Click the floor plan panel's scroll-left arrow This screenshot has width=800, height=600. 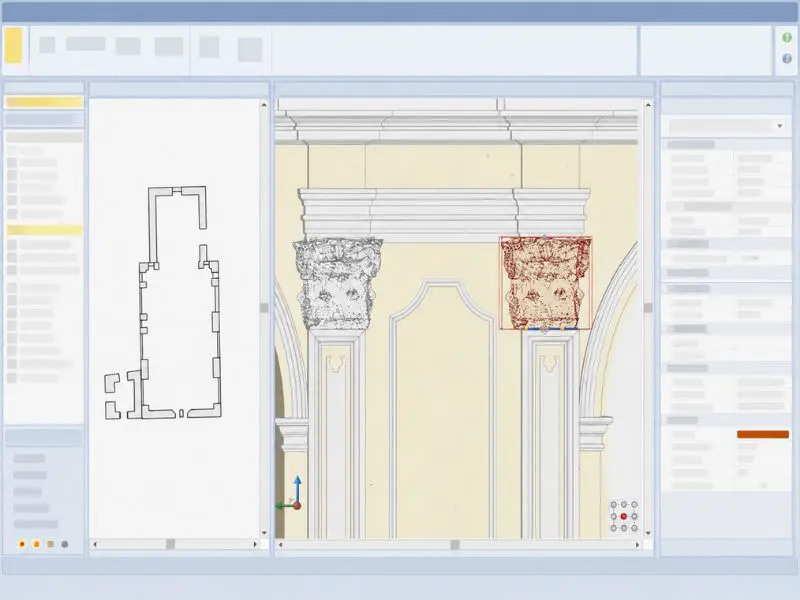tap(94, 544)
